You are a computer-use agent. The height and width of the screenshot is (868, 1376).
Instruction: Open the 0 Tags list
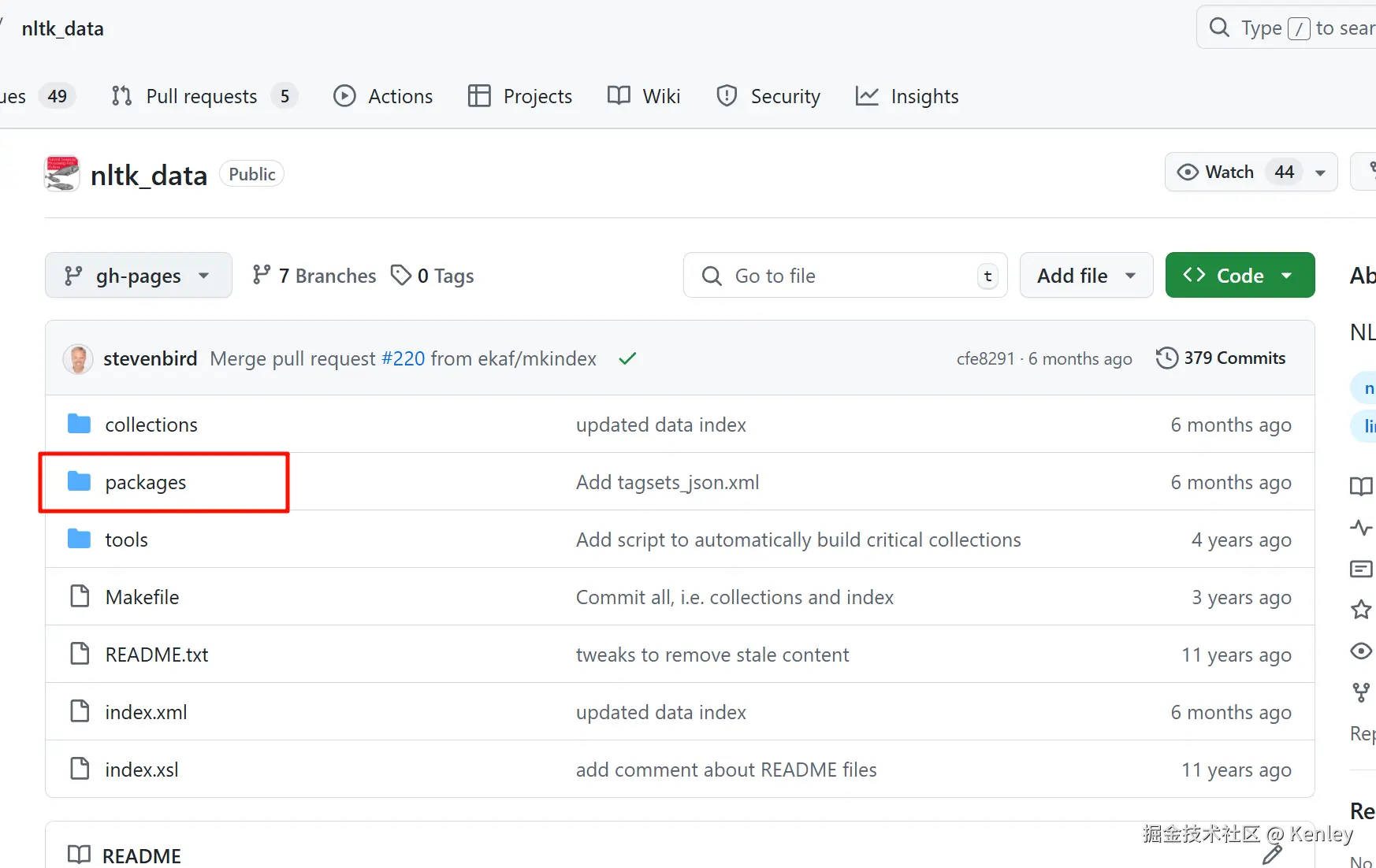tap(433, 276)
